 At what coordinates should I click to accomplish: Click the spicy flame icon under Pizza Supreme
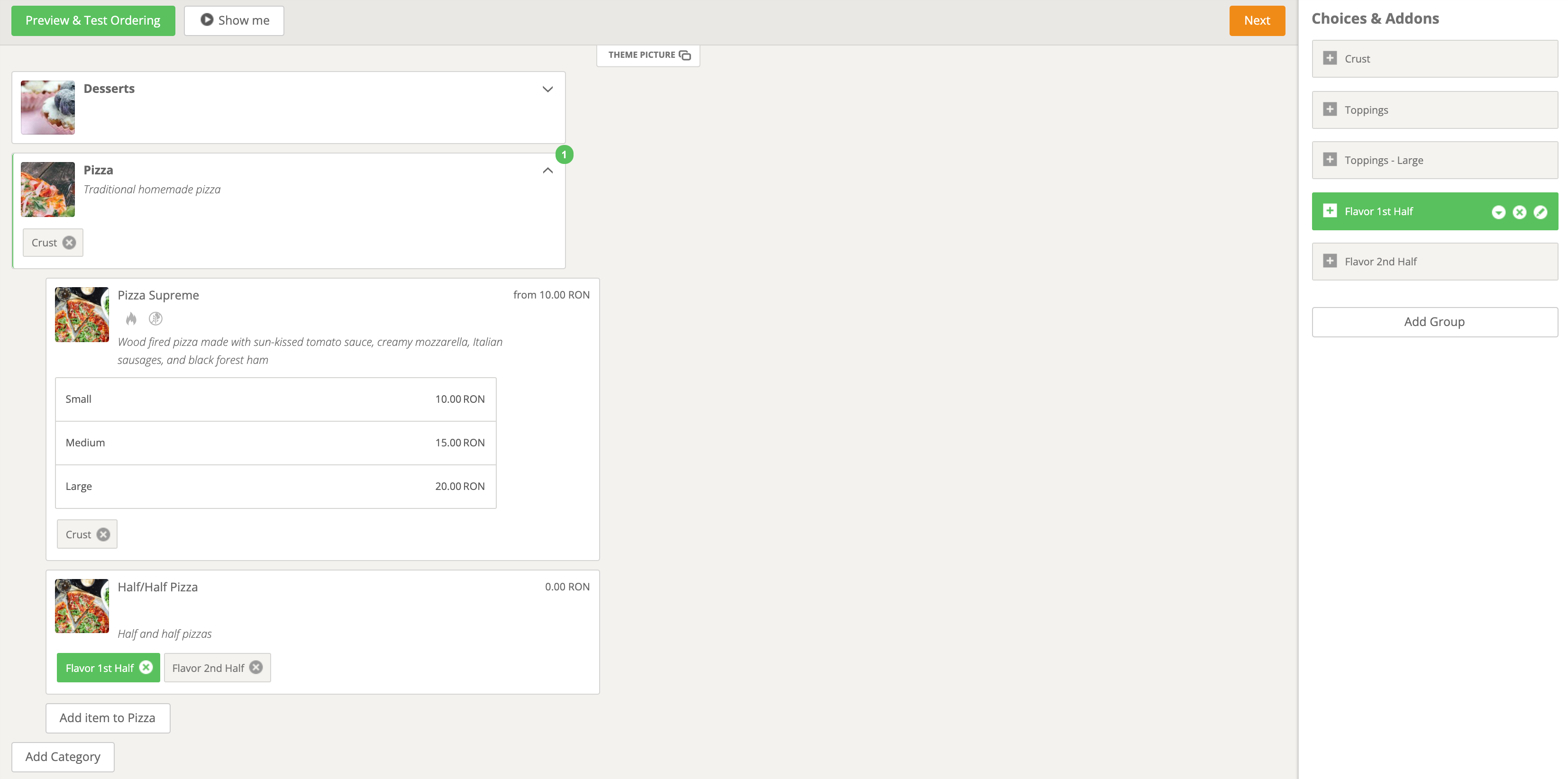point(131,318)
